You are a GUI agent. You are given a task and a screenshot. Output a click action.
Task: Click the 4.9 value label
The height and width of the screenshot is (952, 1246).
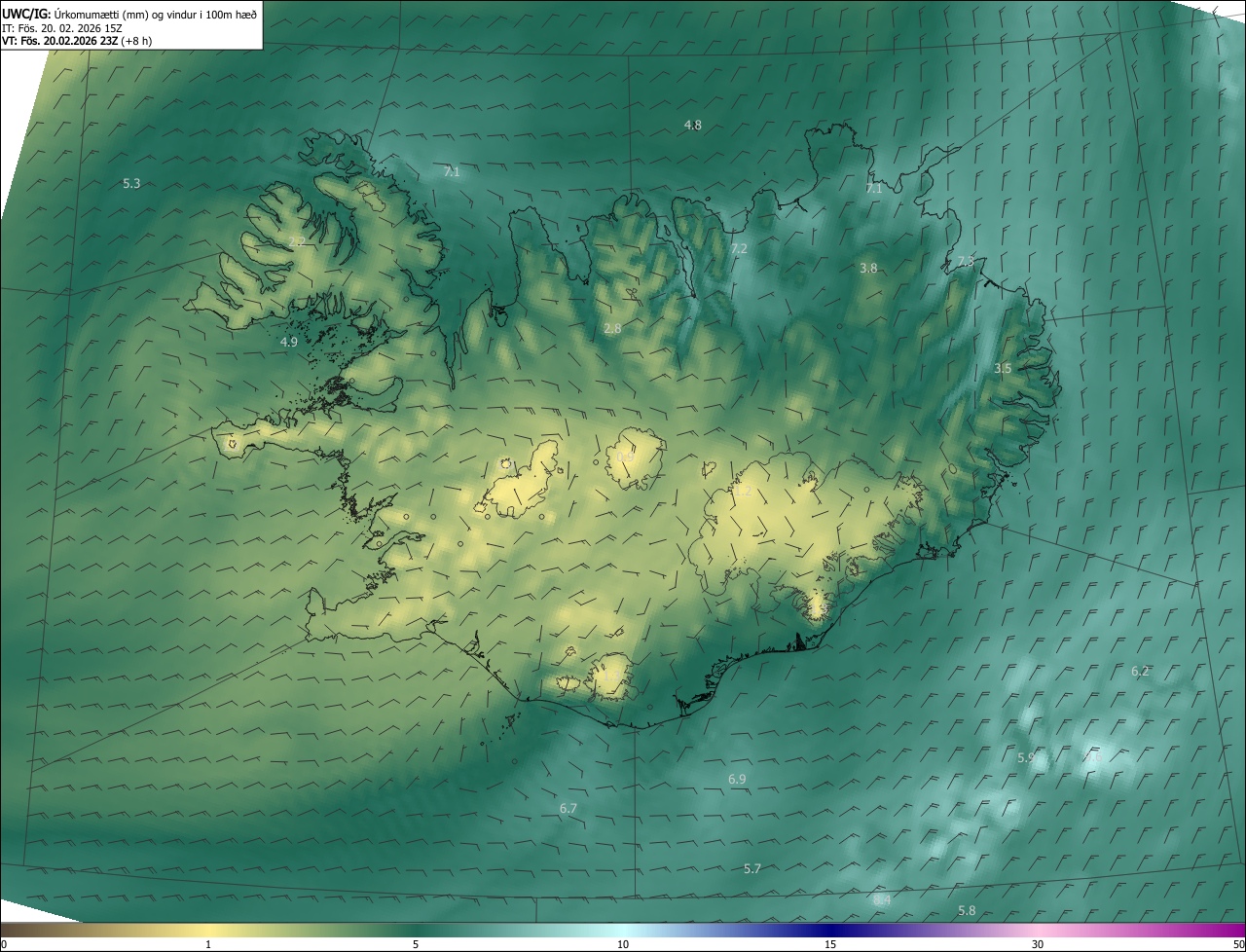(289, 342)
